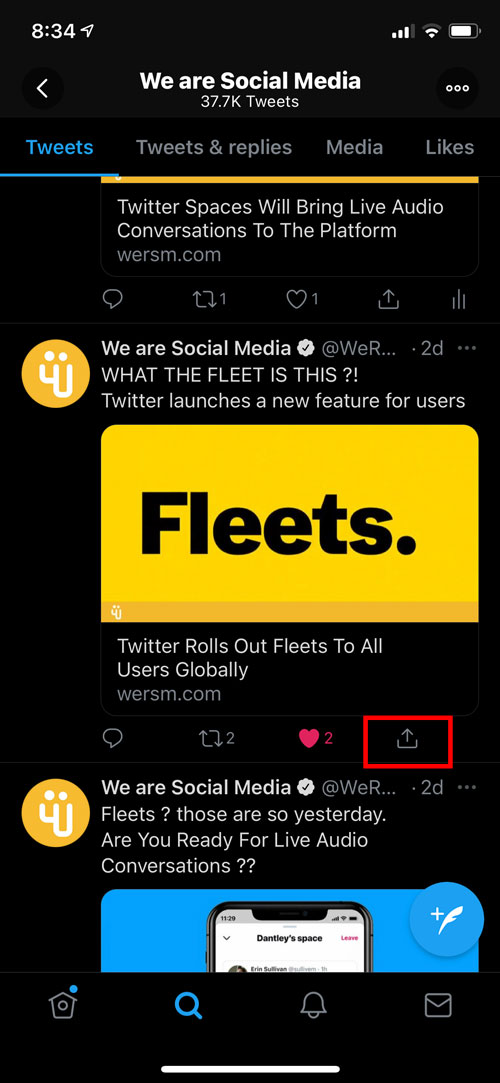Open Notifications bell in bottom bar

[314, 1006]
